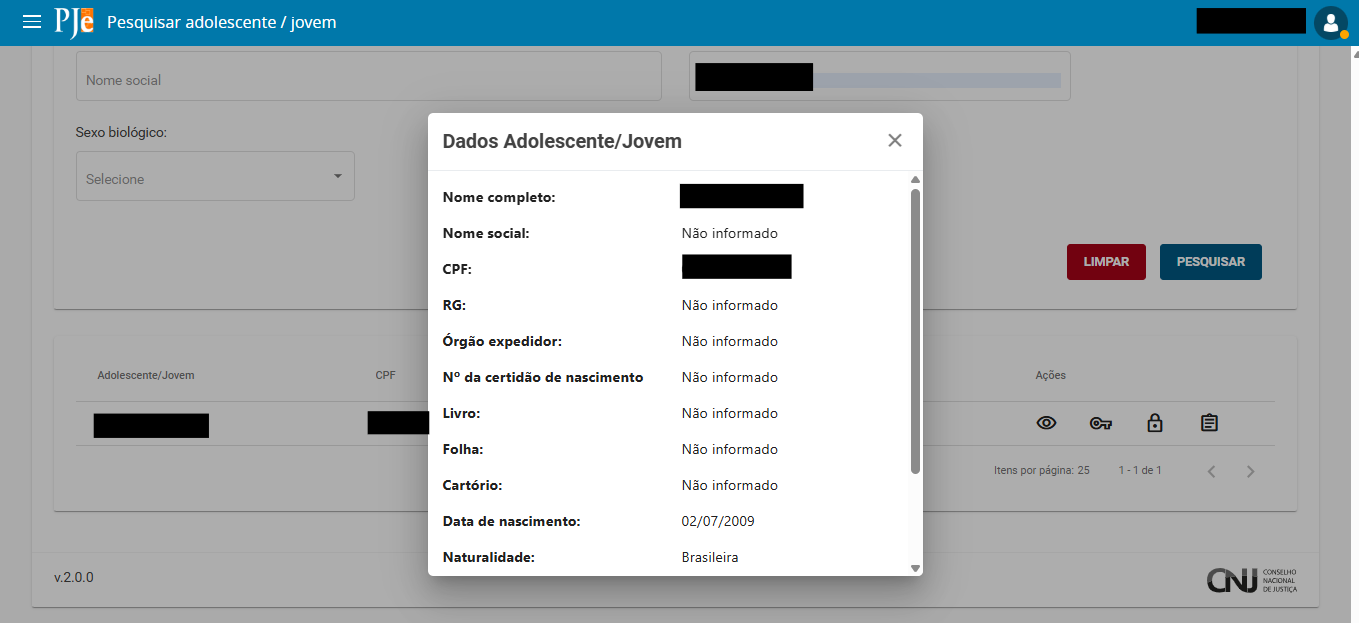Open the user account avatar menu
This screenshot has width=1359, height=623.
click(x=1331, y=21)
